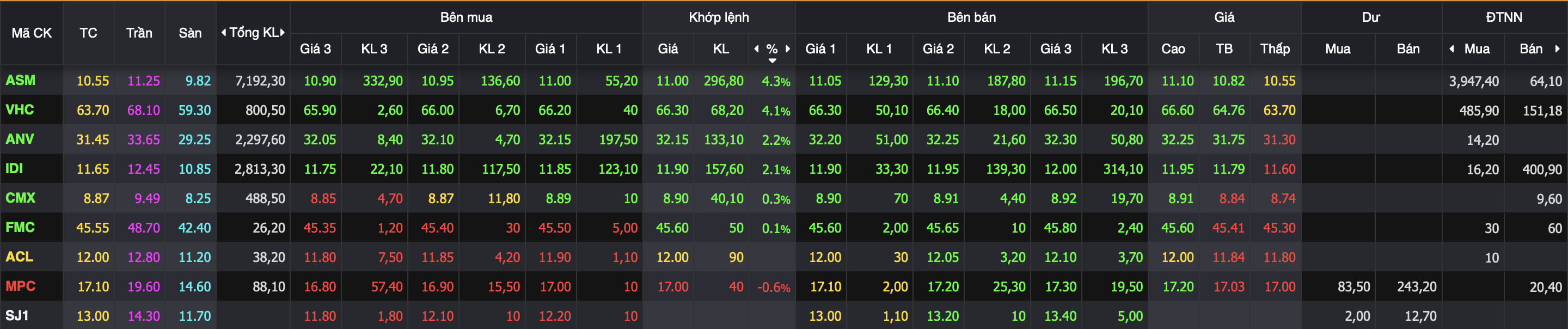This screenshot has width=1568, height=329.
Task: Click the right arrow after ĐTNN Bán
Action: coord(1557,48)
